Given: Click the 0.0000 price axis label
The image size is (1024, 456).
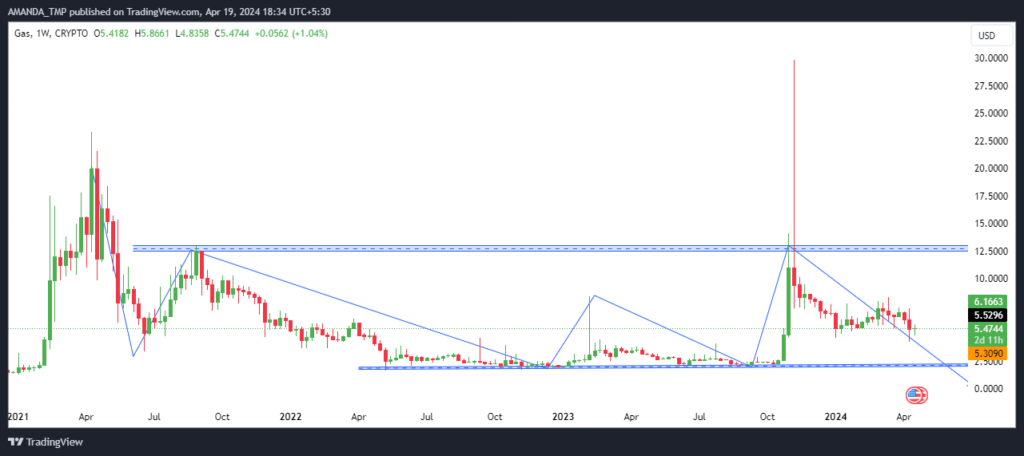Looking at the screenshot, I should 991,389.
